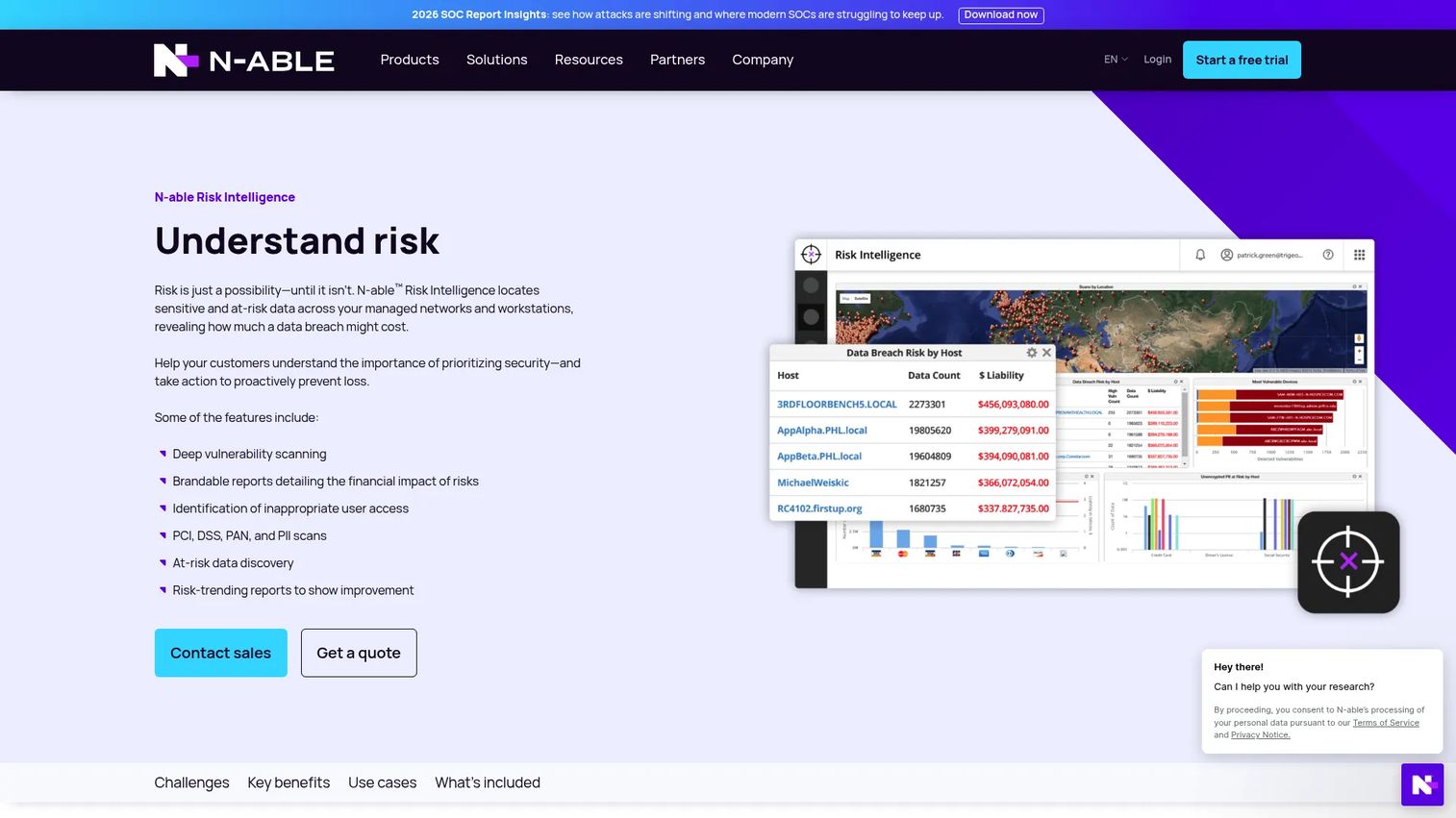Open the apps grid icon in dashboard
The width and height of the screenshot is (1456, 818).
[1360, 255]
